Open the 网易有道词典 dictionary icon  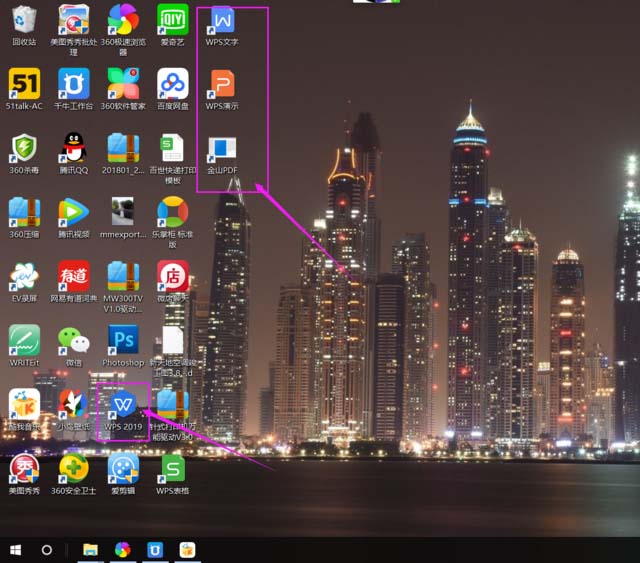pyautogui.click(x=74, y=276)
